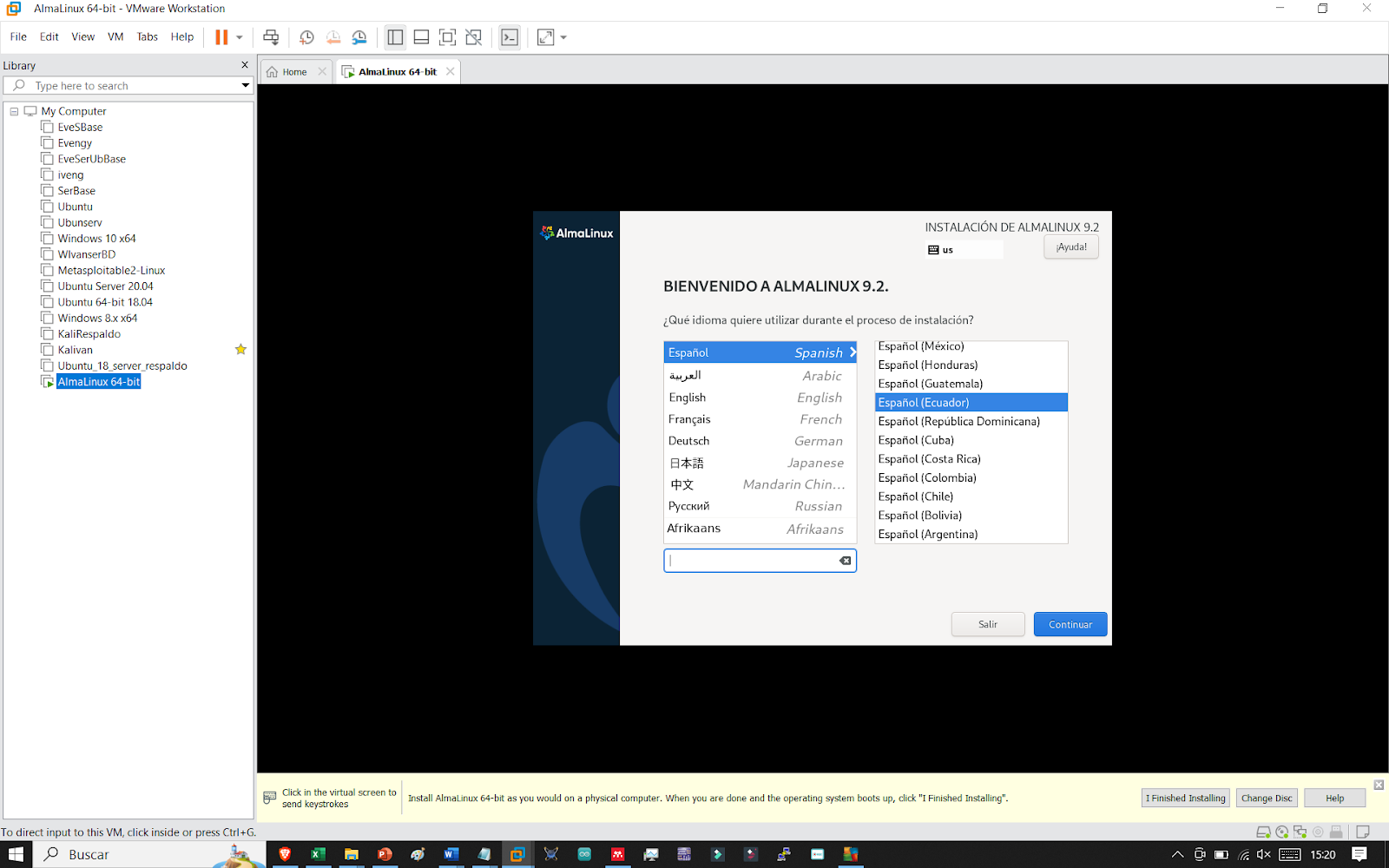
Task: Open the Tabs menu
Action: point(148,36)
